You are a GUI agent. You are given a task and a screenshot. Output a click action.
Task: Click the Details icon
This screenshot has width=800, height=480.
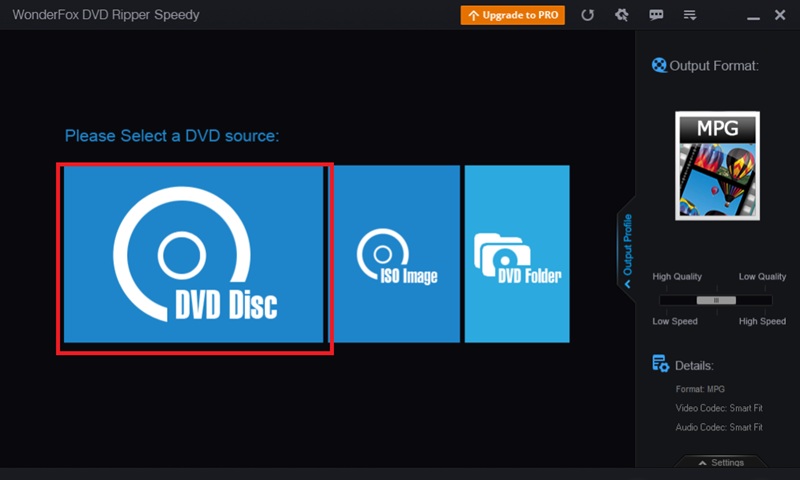[660, 364]
